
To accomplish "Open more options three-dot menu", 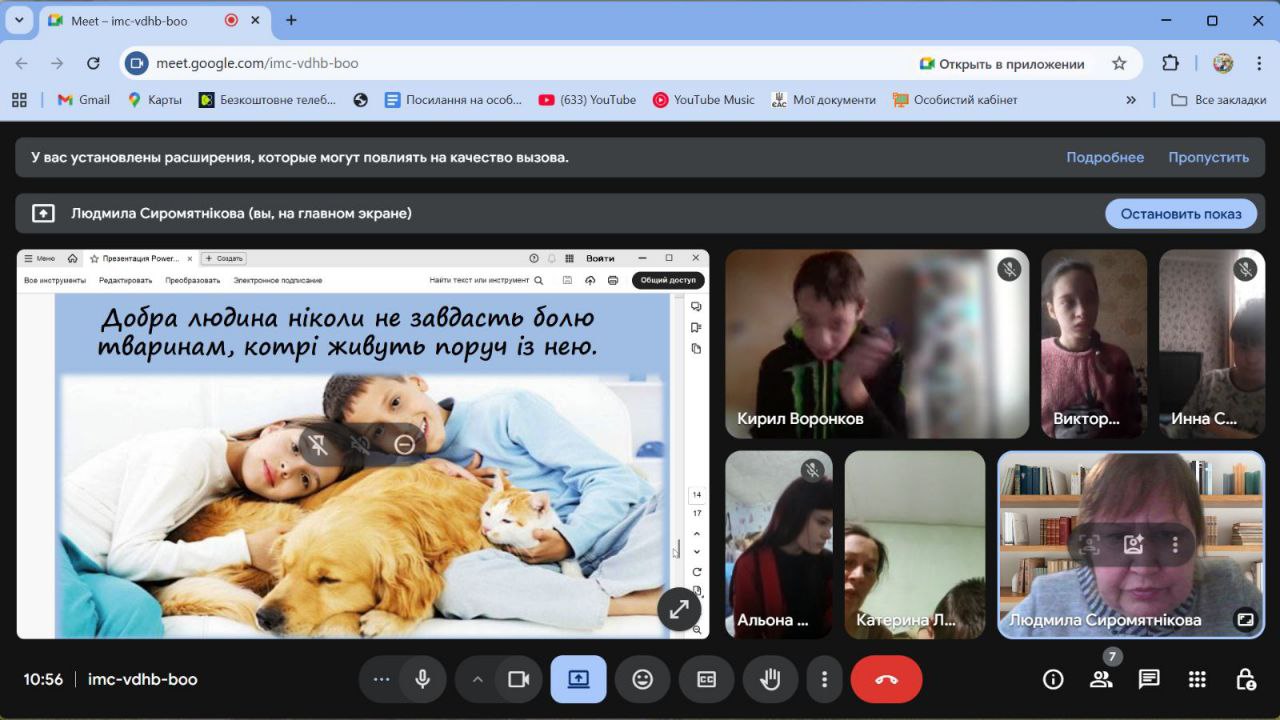I will (824, 679).
